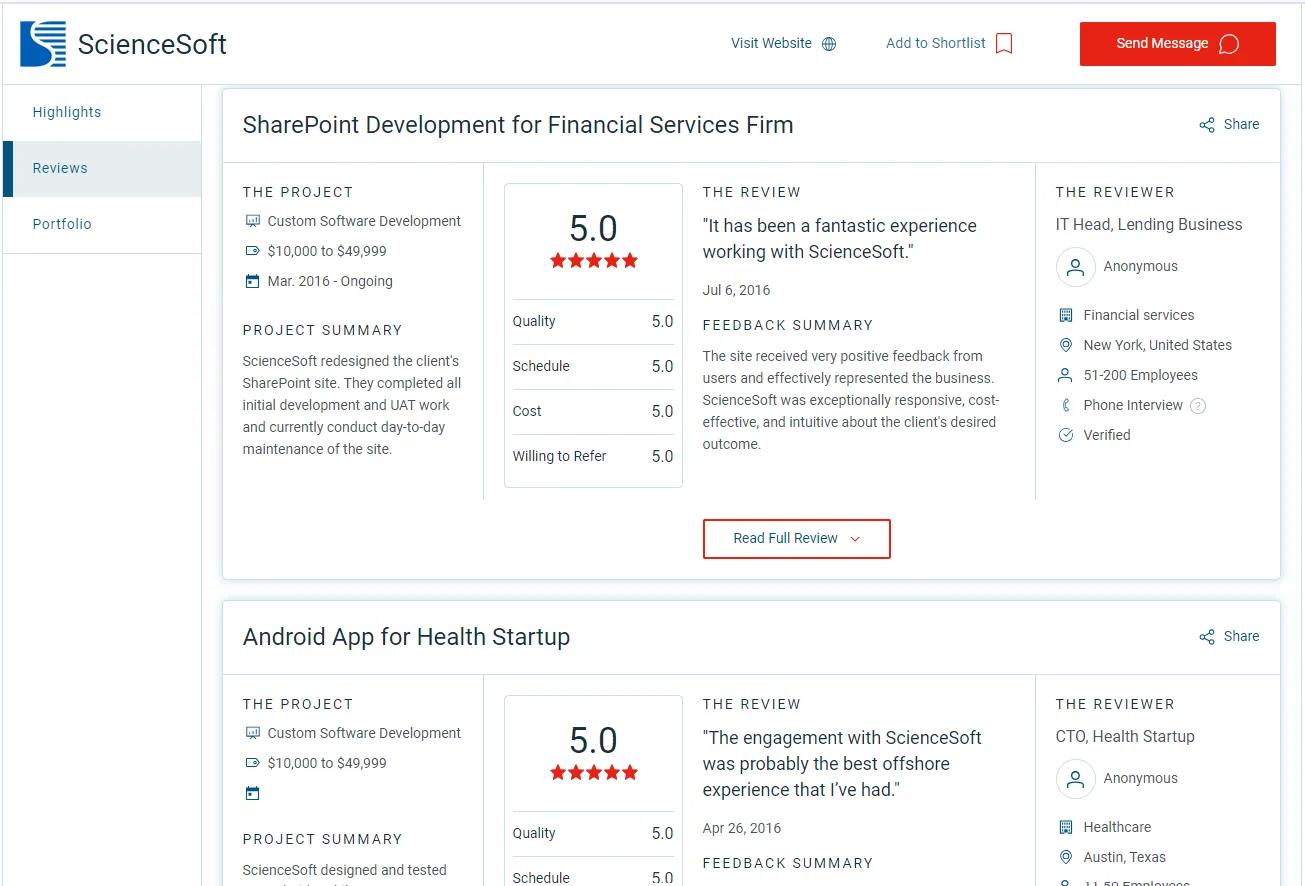
Task: Click the CTO, Health Startup reviewer title
Action: tap(1125, 737)
